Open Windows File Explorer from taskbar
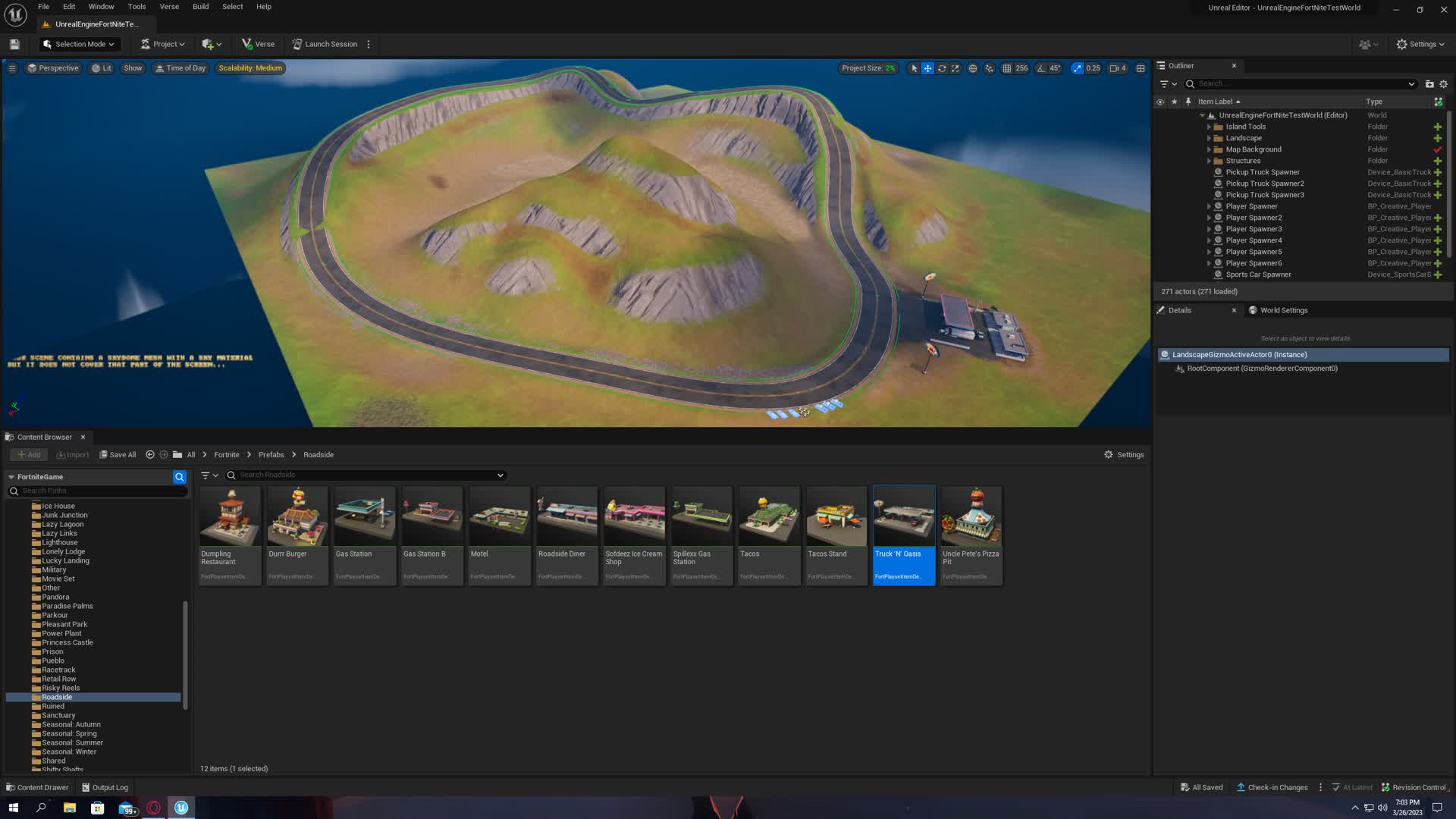 point(69,808)
